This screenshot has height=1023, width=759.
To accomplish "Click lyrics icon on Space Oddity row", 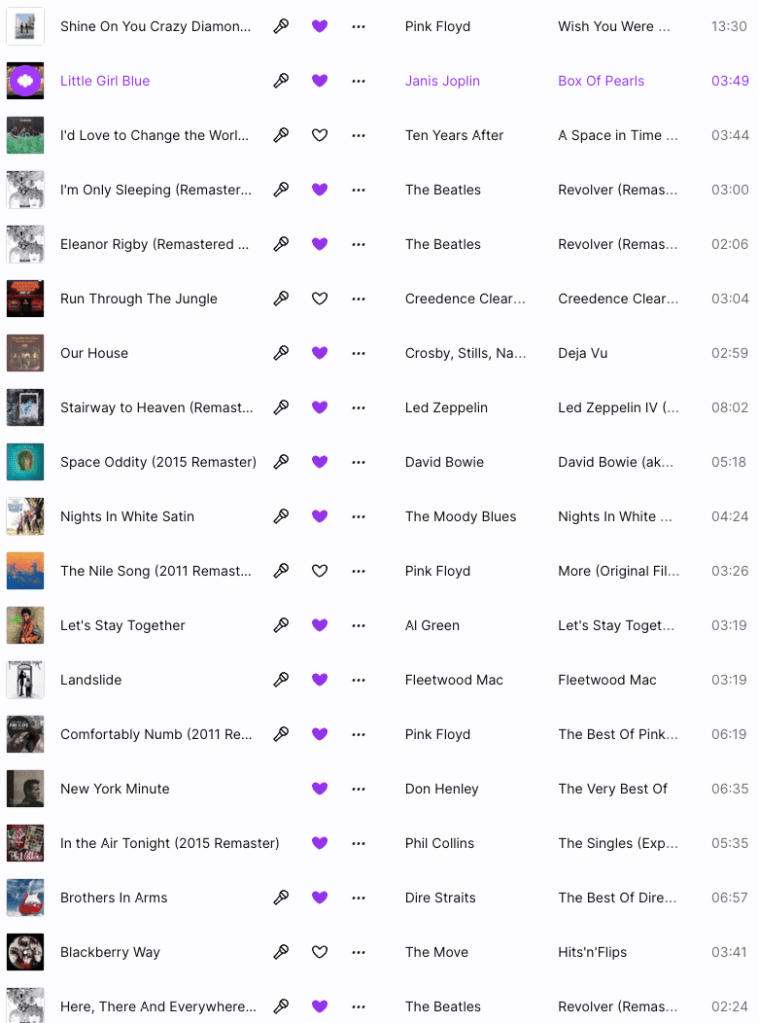I will pos(281,462).
